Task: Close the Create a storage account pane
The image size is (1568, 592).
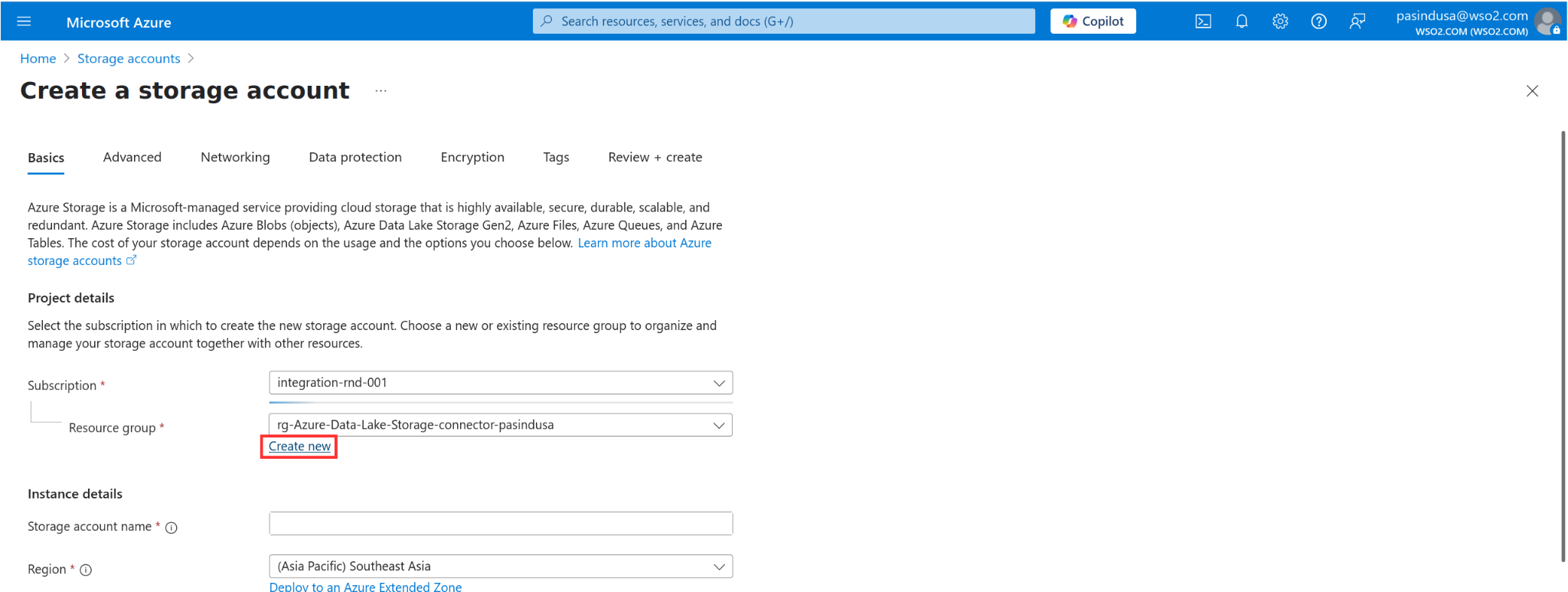Action: 1532,91
